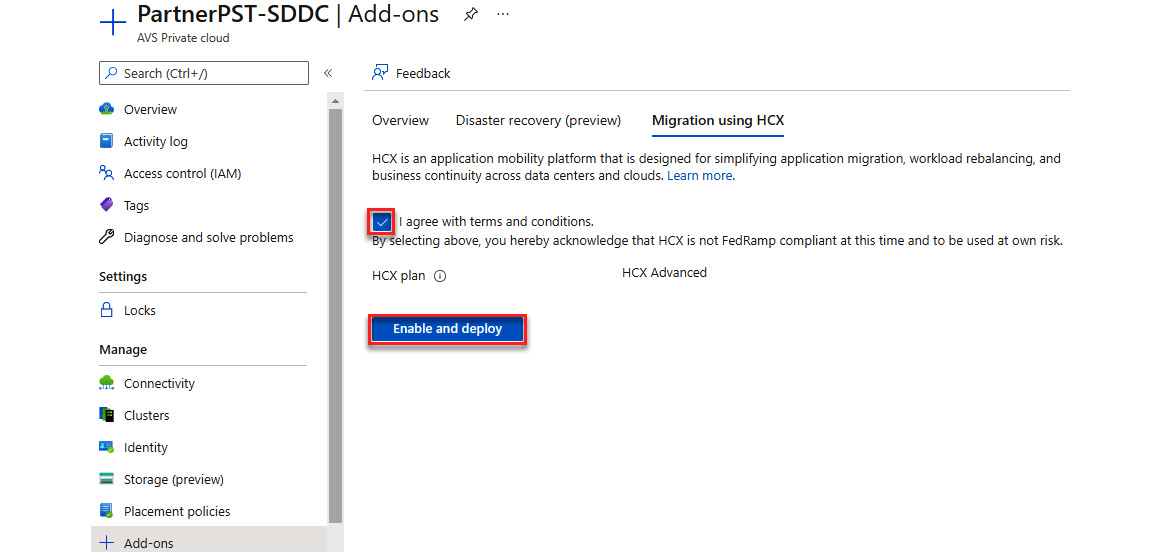Click the 'I agree with terms and conditions.' label
Viewport: 1160px width, 552px height.
coord(496,221)
